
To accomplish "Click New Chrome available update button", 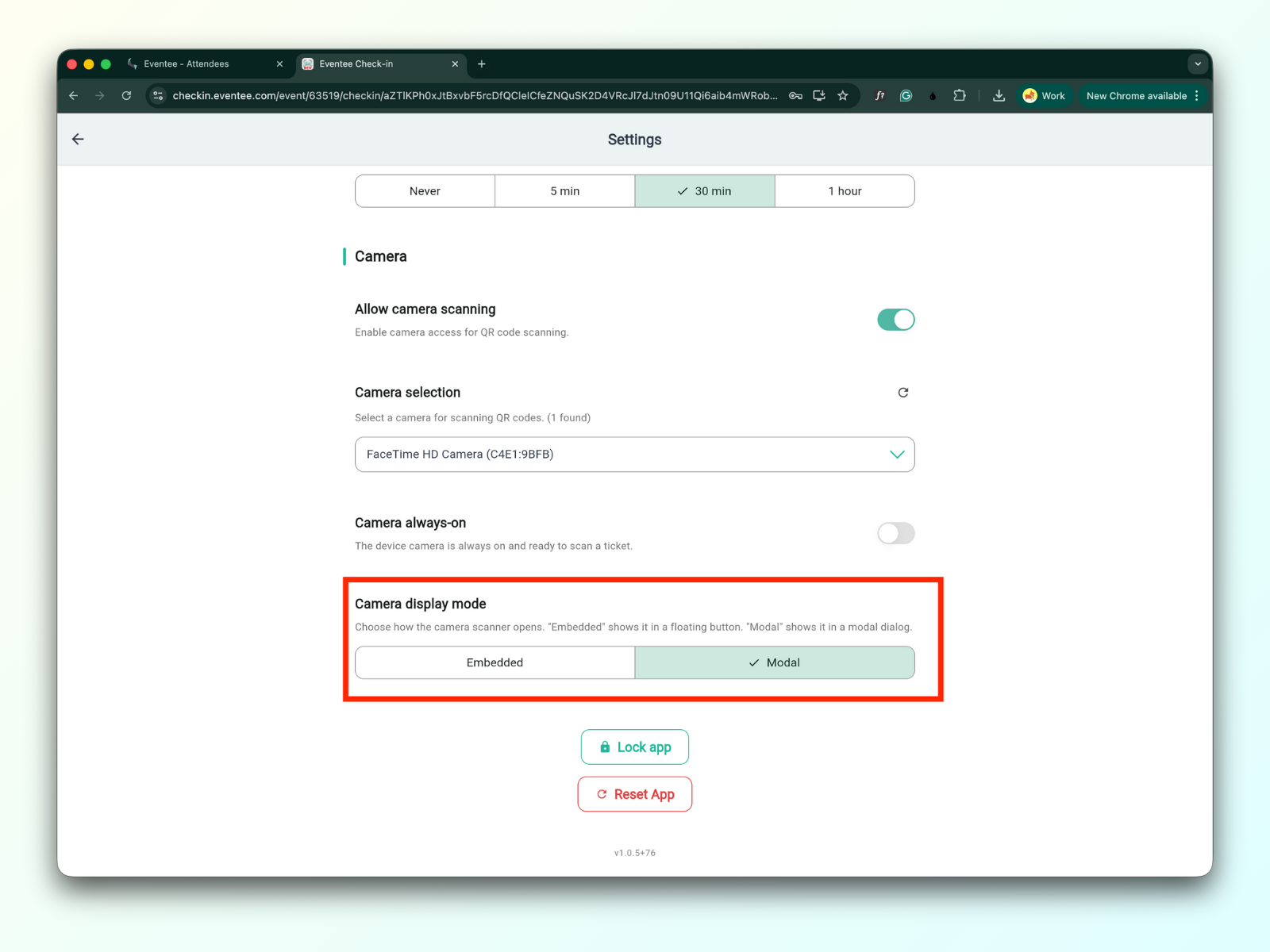I will click(1143, 96).
